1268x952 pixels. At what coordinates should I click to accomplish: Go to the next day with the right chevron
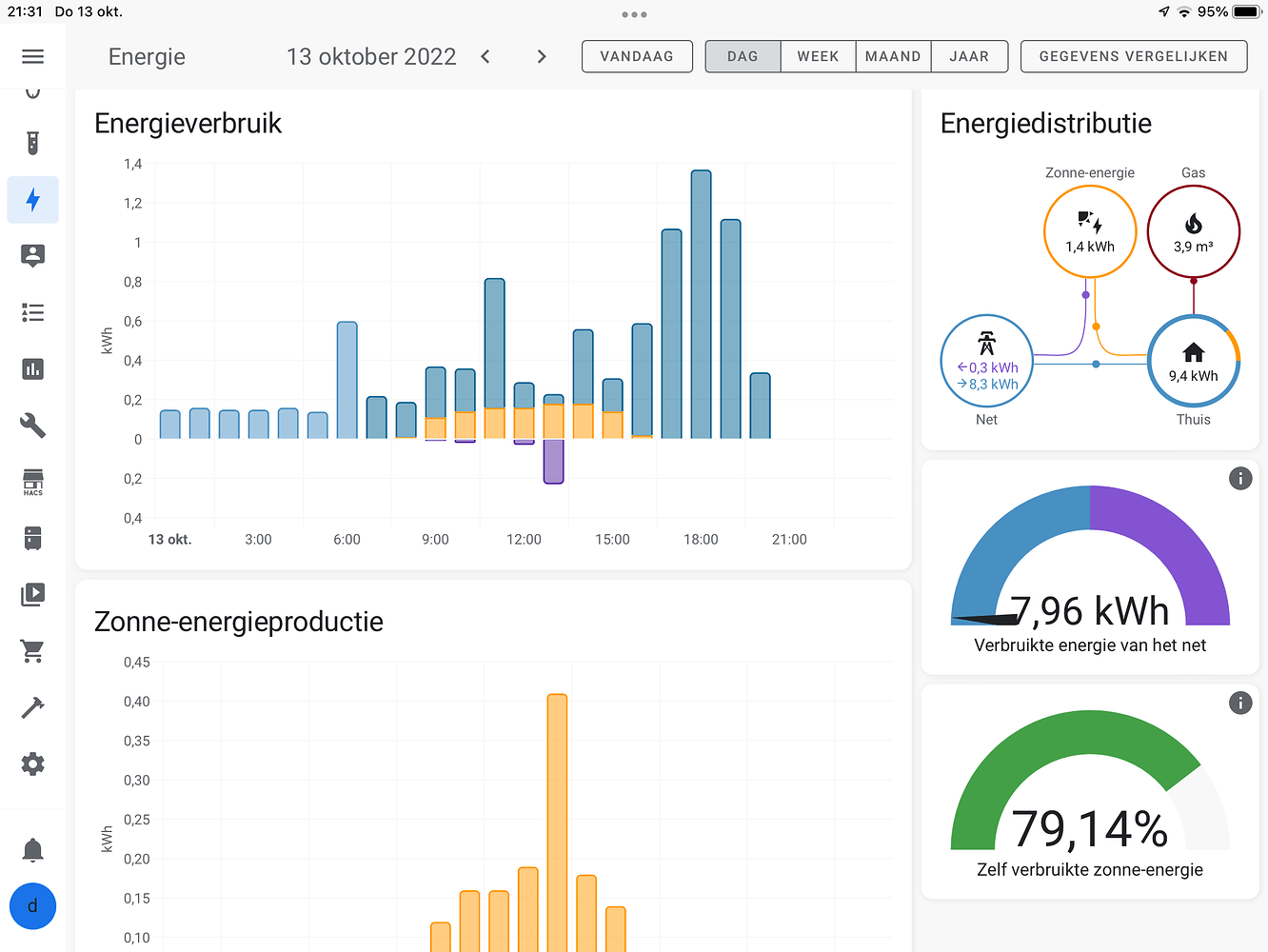(541, 56)
